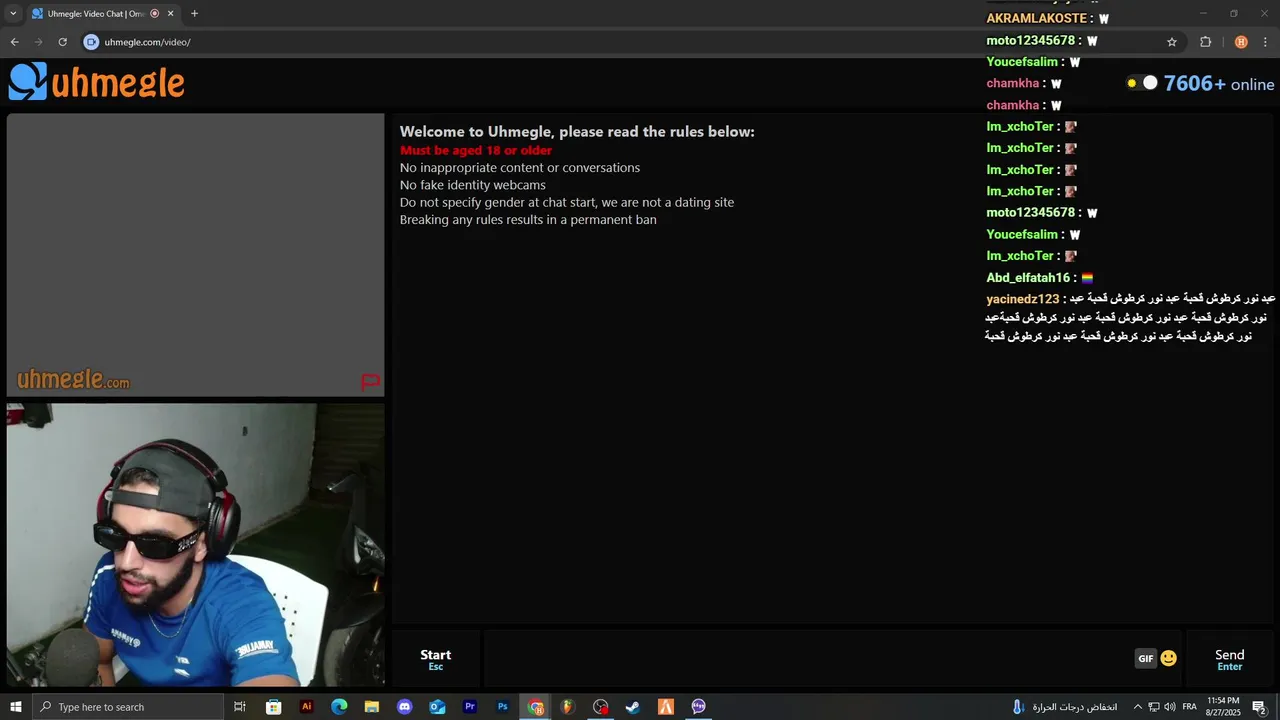This screenshot has height=720, width=1280.
Task: Open FL Studio from the taskbar
Action: point(567,707)
